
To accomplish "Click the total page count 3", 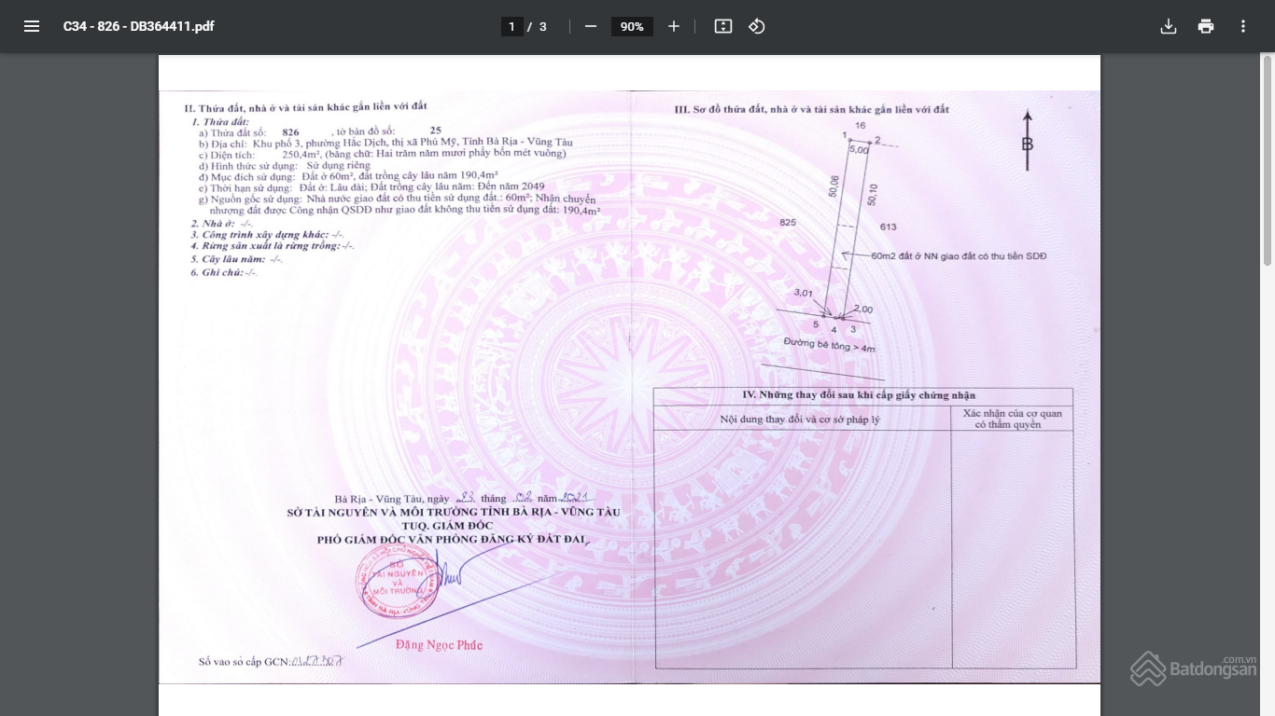I will tap(543, 27).
